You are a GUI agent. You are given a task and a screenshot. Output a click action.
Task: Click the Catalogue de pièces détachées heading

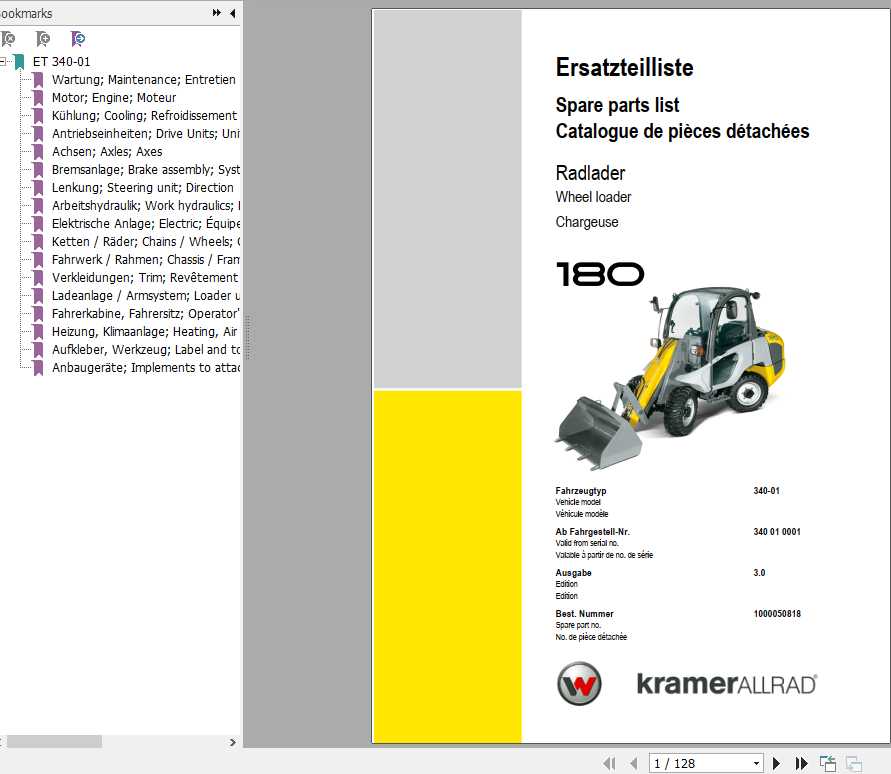tap(682, 131)
